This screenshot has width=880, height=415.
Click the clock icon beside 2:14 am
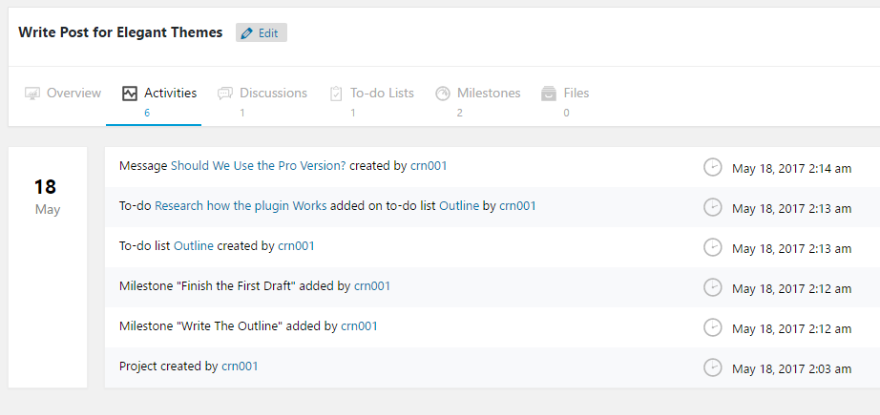[712, 167]
